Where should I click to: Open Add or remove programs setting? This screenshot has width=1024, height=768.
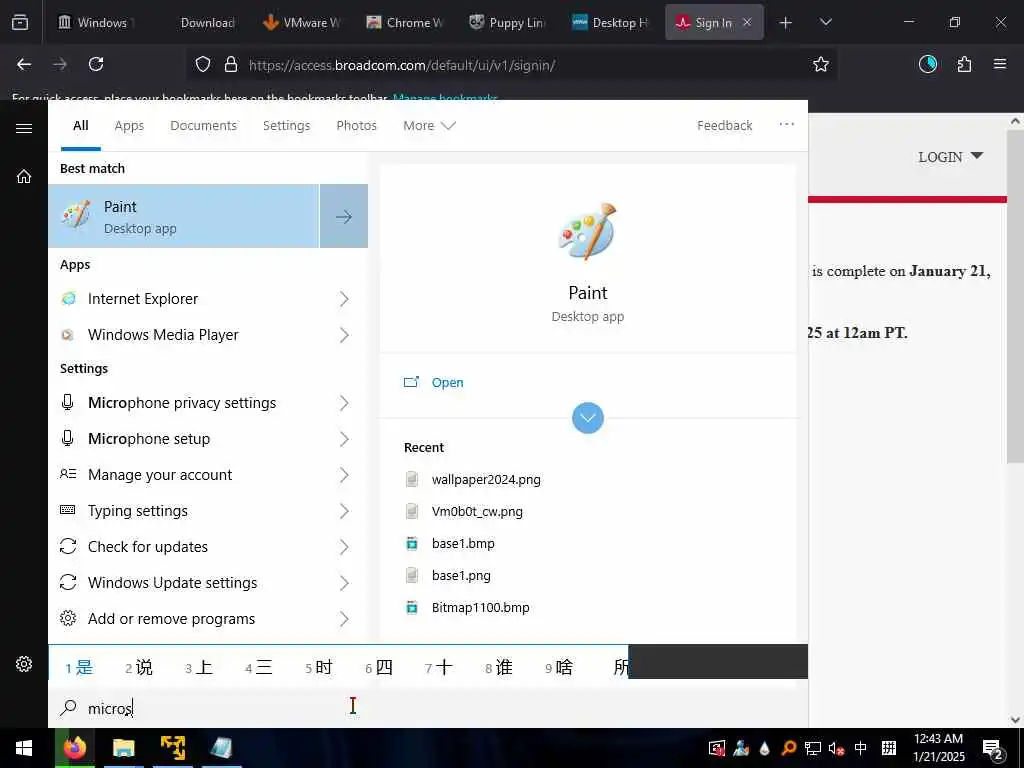click(171, 618)
